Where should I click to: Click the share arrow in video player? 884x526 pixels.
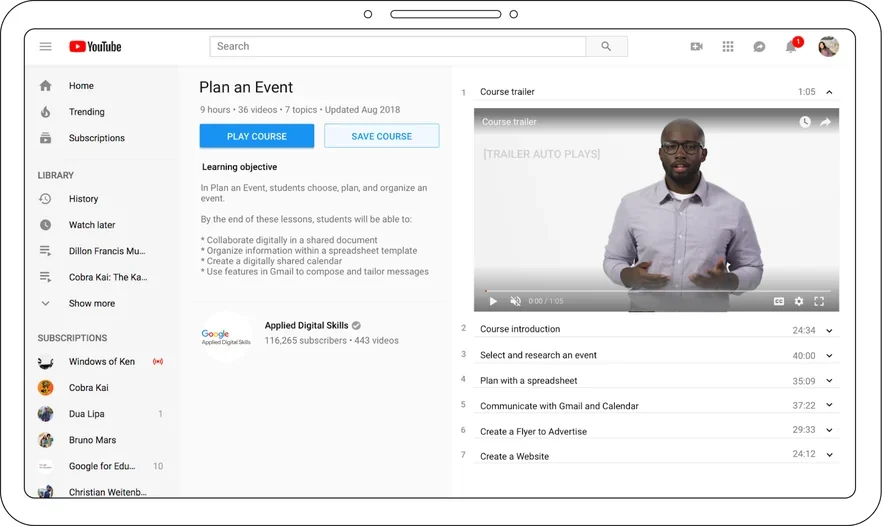pos(825,122)
